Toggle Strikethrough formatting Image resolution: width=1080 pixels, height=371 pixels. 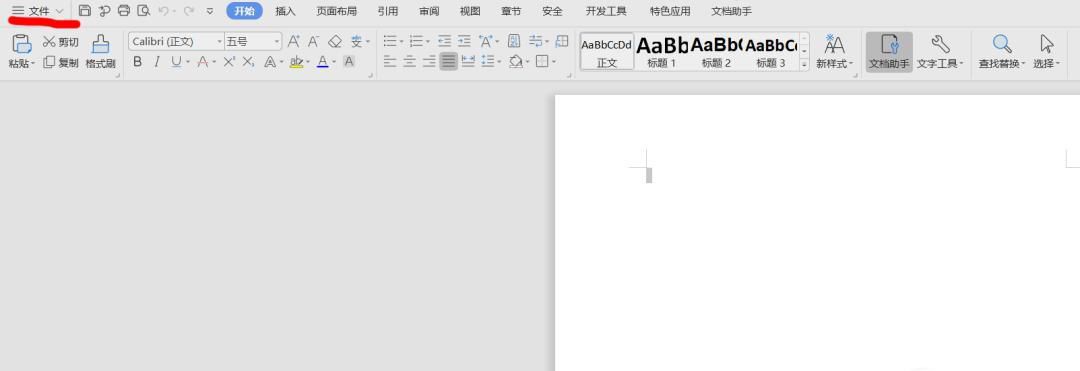202,62
